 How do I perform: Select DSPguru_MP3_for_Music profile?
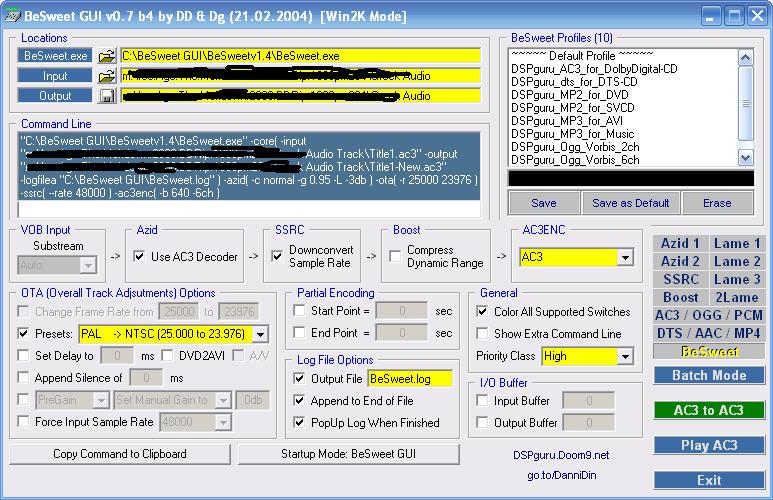click(x=572, y=134)
